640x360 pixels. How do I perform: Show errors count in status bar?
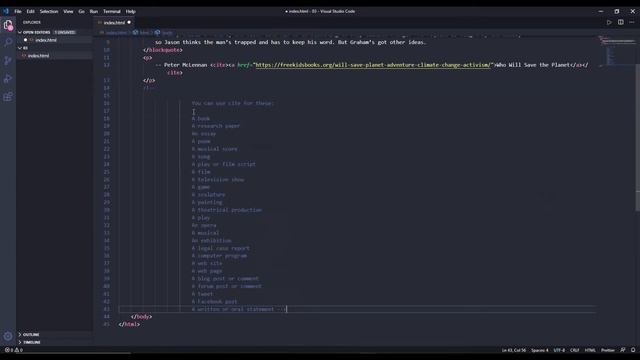(x=9, y=350)
